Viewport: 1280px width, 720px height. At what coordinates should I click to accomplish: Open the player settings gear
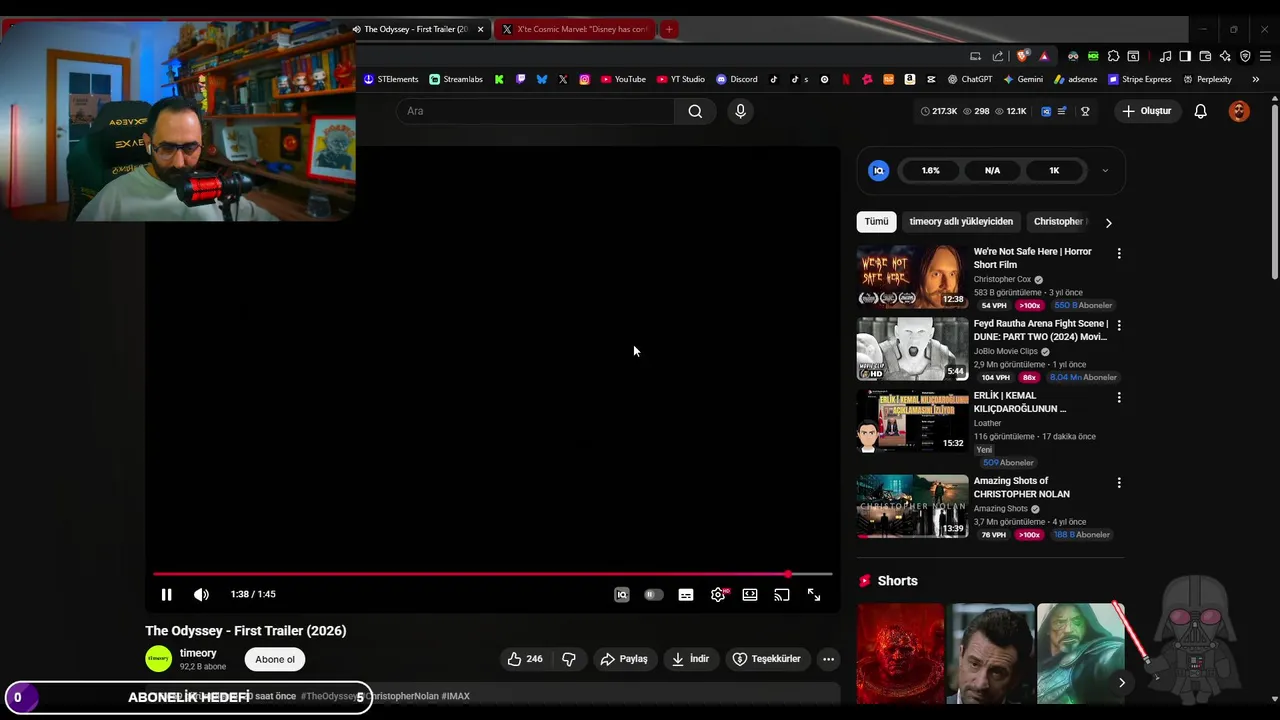point(718,594)
